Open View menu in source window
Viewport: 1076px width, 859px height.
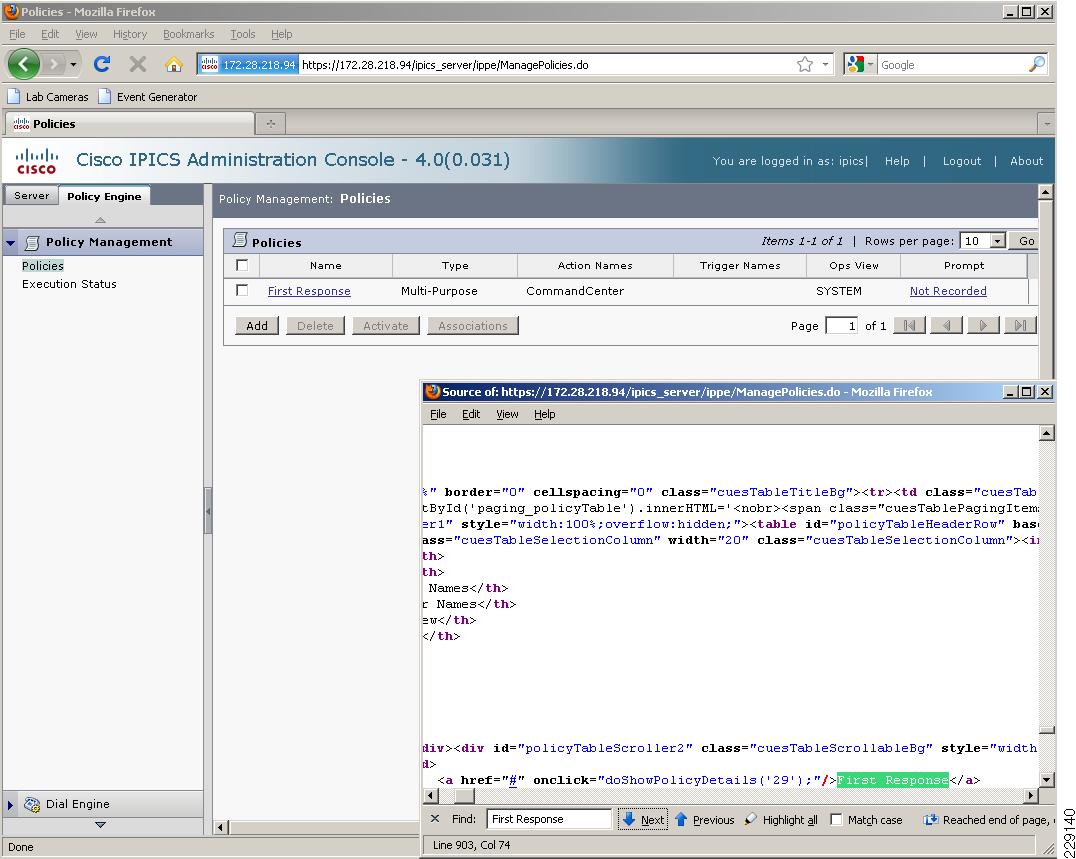pos(507,414)
